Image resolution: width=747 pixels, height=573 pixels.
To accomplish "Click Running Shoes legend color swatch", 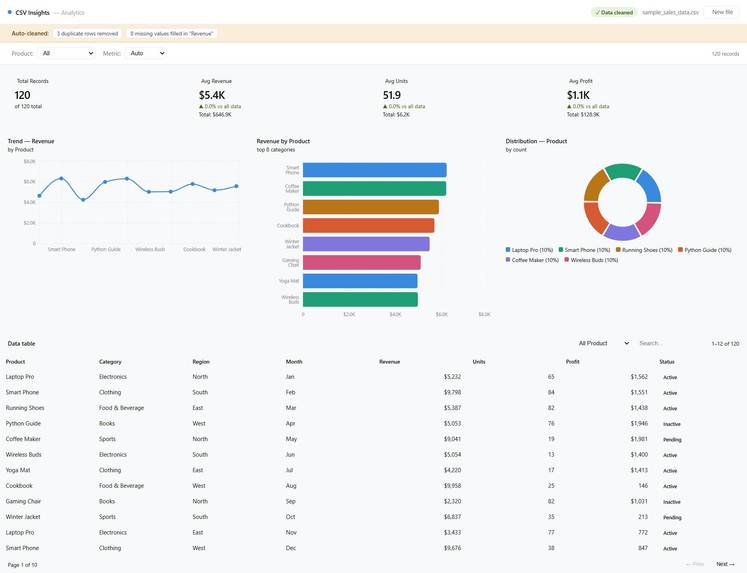I will point(618,250).
